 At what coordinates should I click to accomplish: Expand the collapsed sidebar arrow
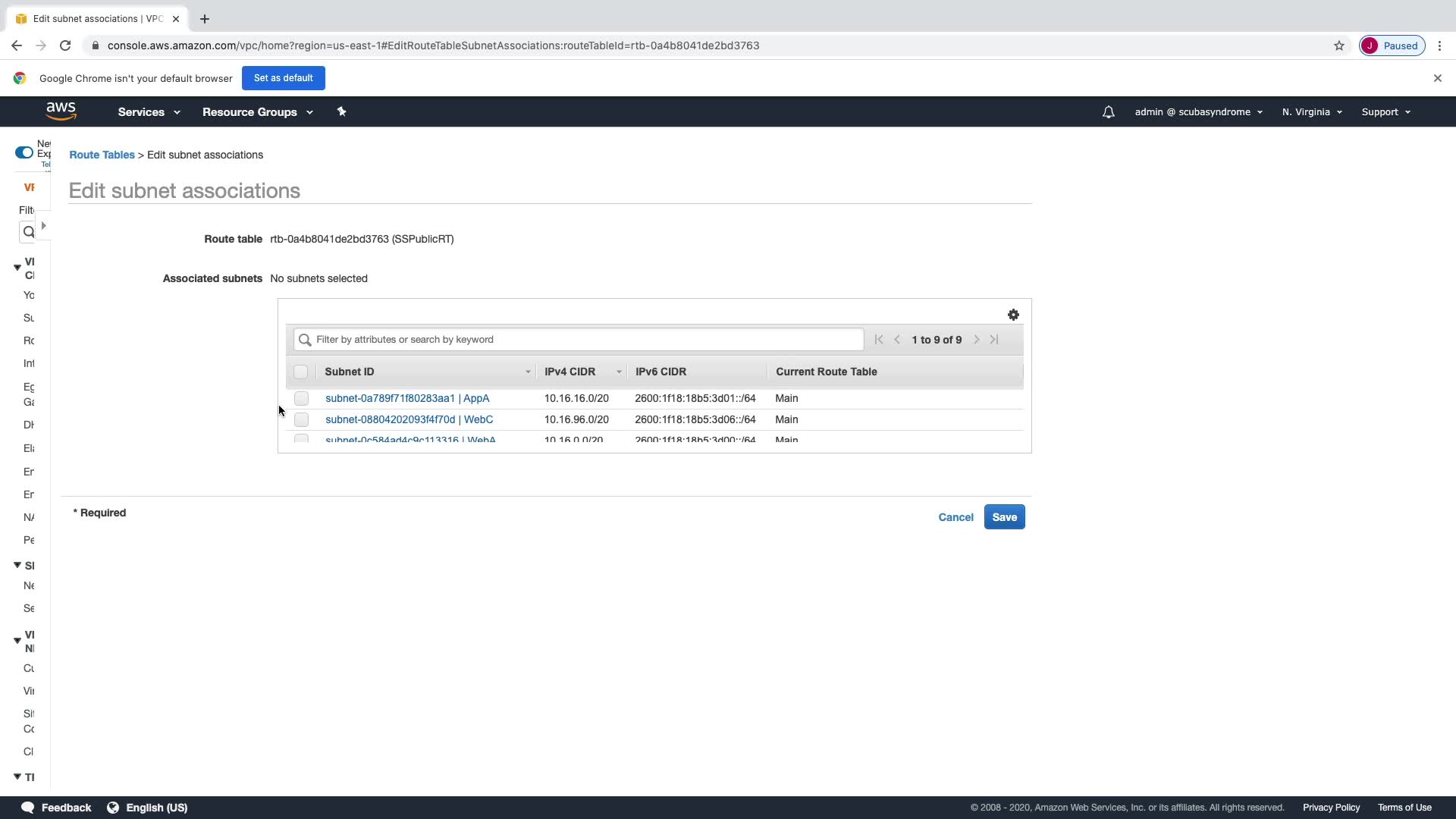(43, 226)
